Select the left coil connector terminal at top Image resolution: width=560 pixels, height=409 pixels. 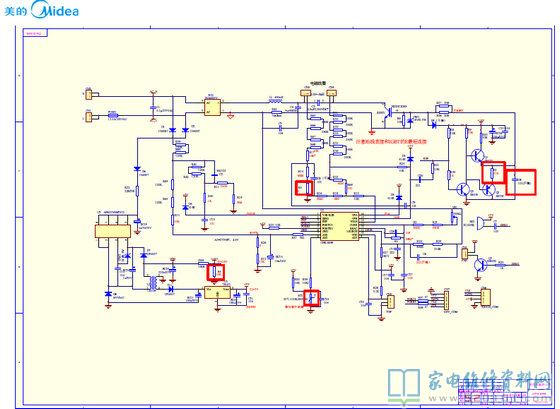point(306,93)
